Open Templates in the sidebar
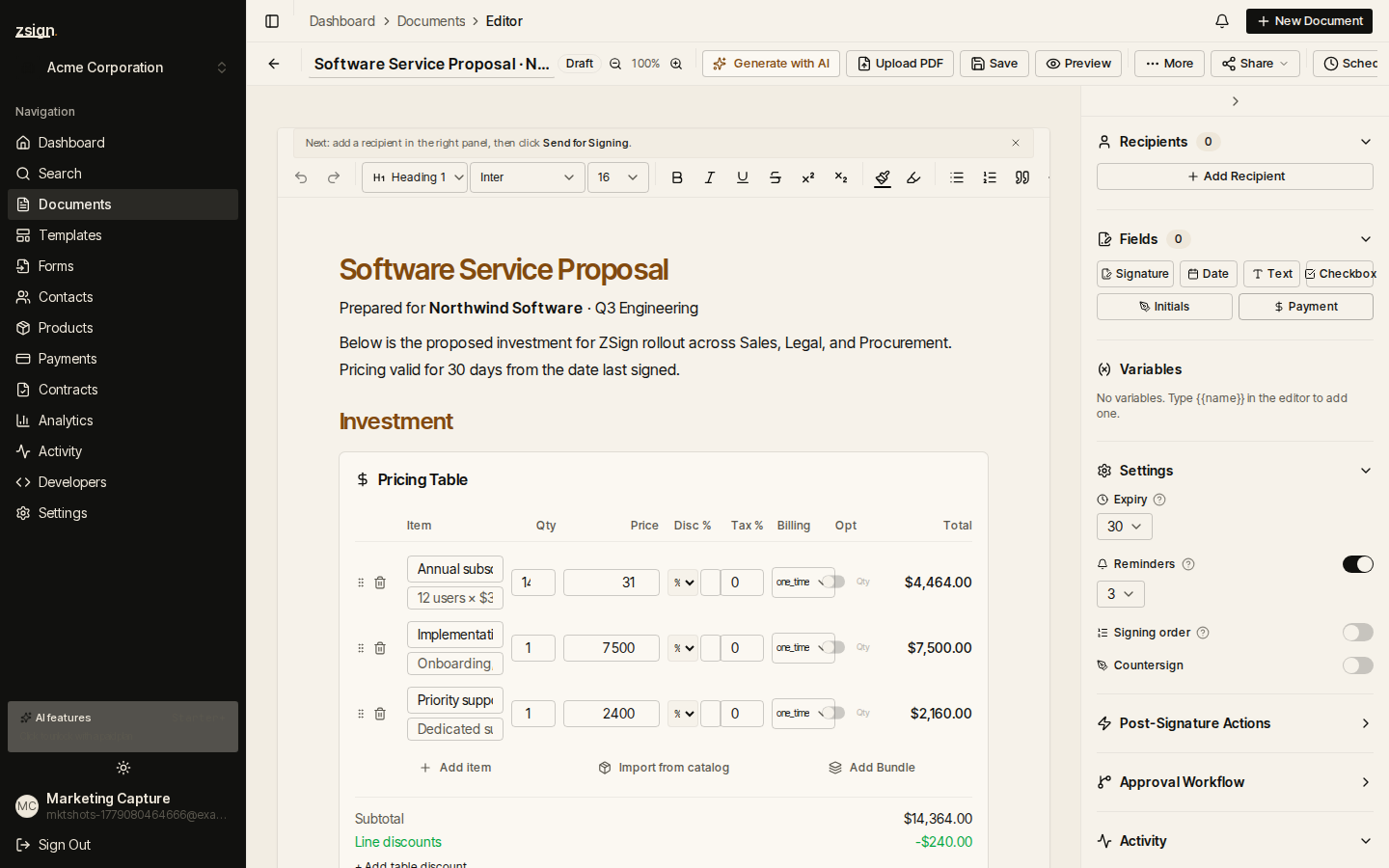The height and width of the screenshot is (868, 1389). click(x=123, y=235)
